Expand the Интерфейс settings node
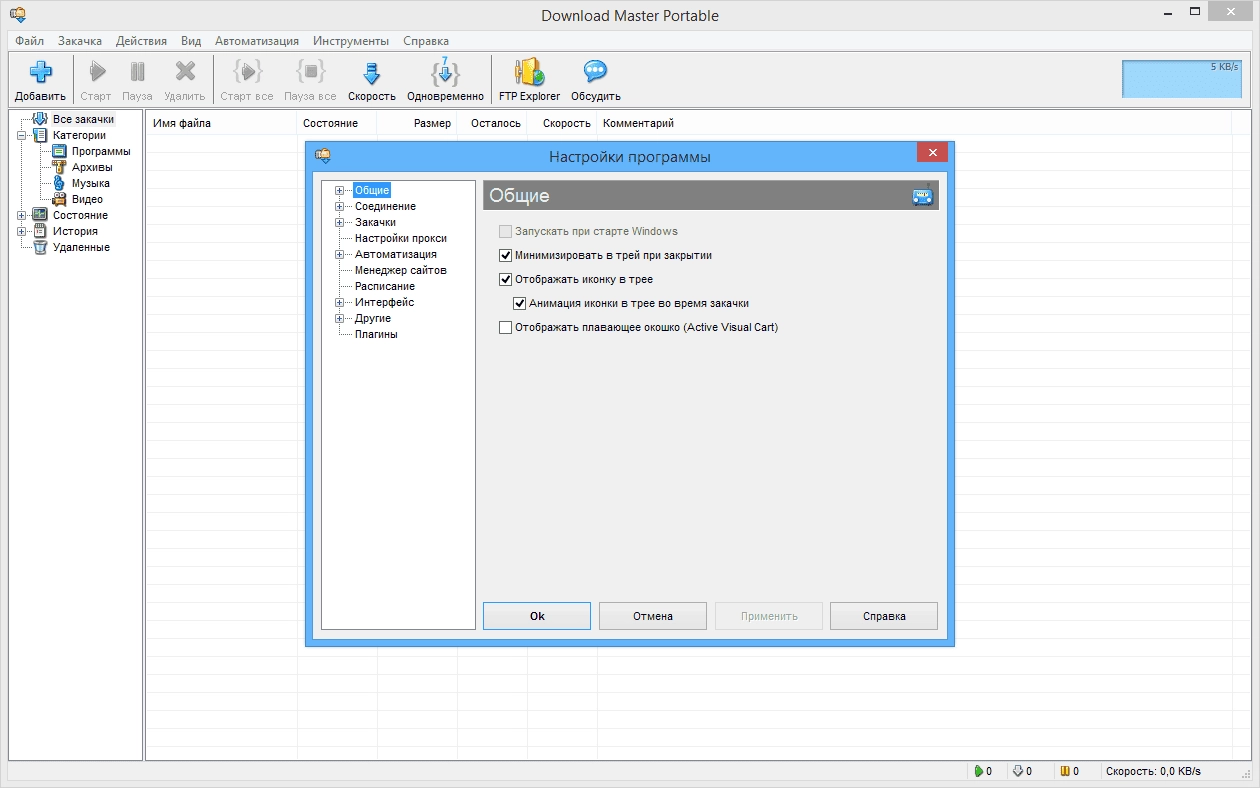Image resolution: width=1260 pixels, height=788 pixels. [x=340, y=302]
